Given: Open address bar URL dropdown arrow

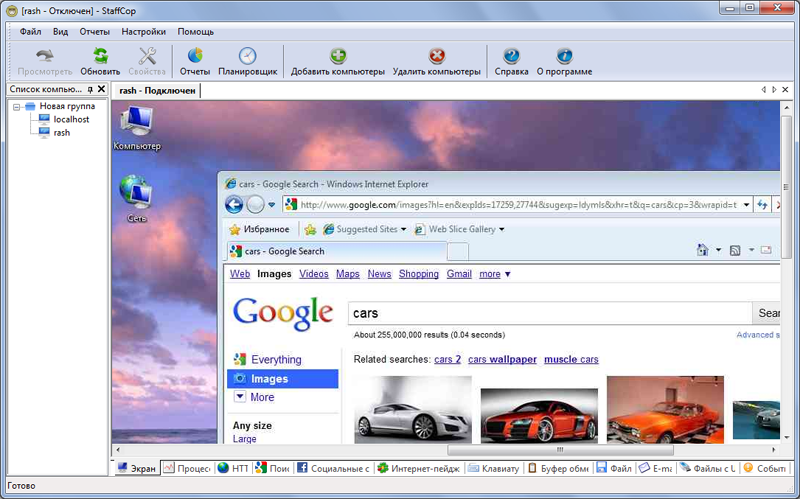Looking at the screenshot, I should point(746,205).
